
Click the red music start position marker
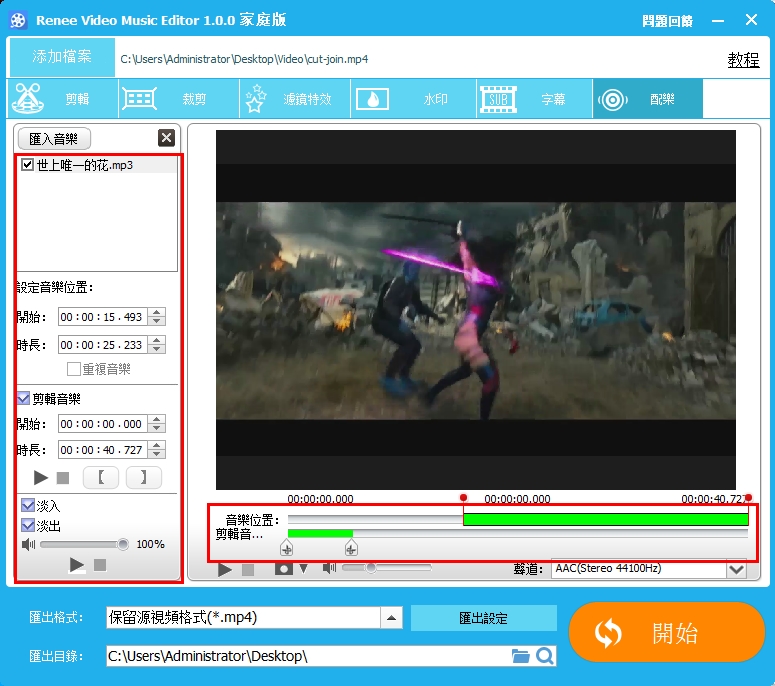[463, 498]
